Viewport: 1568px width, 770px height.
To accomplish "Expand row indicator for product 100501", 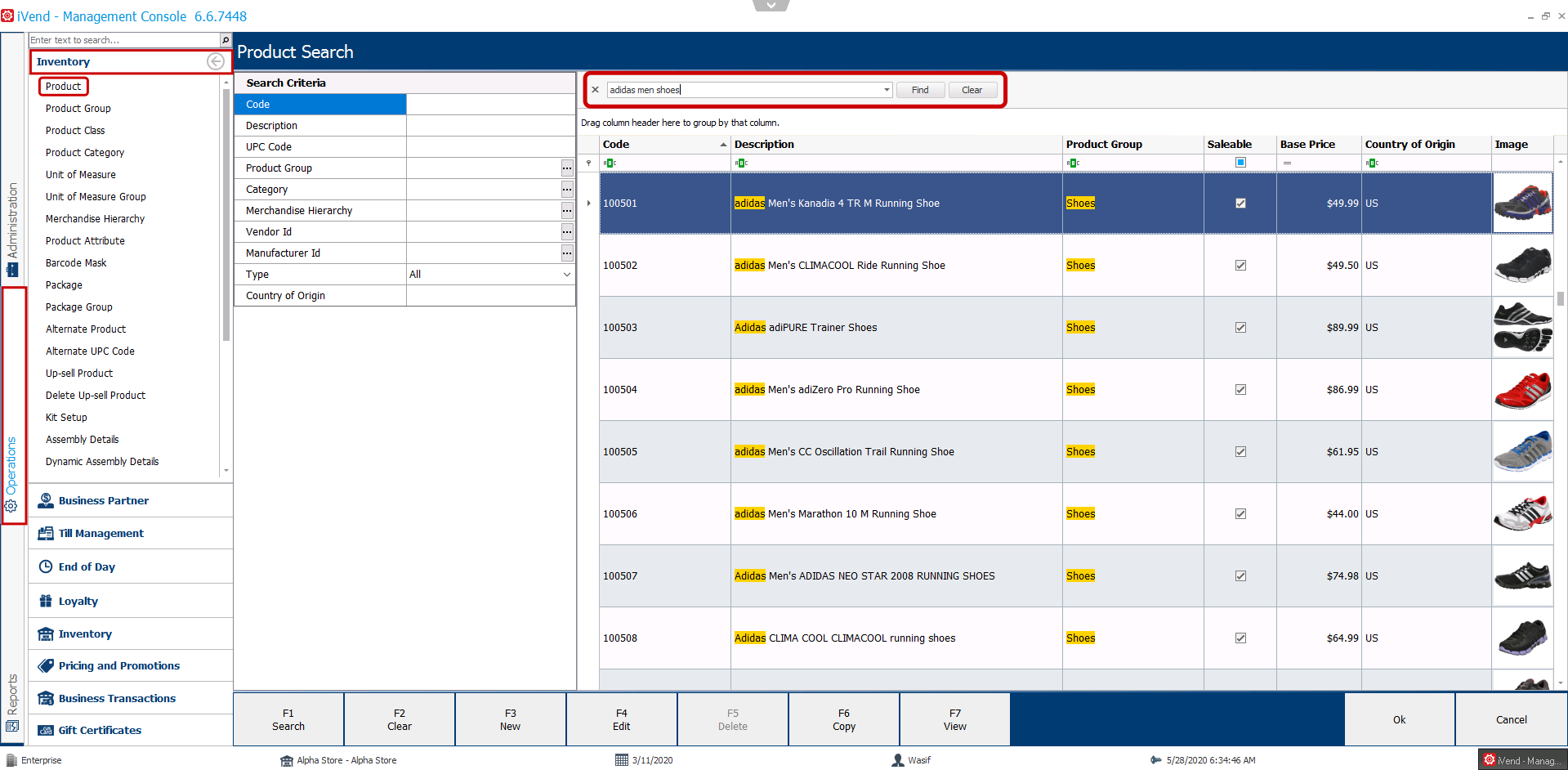I will (x=588, y=204).
